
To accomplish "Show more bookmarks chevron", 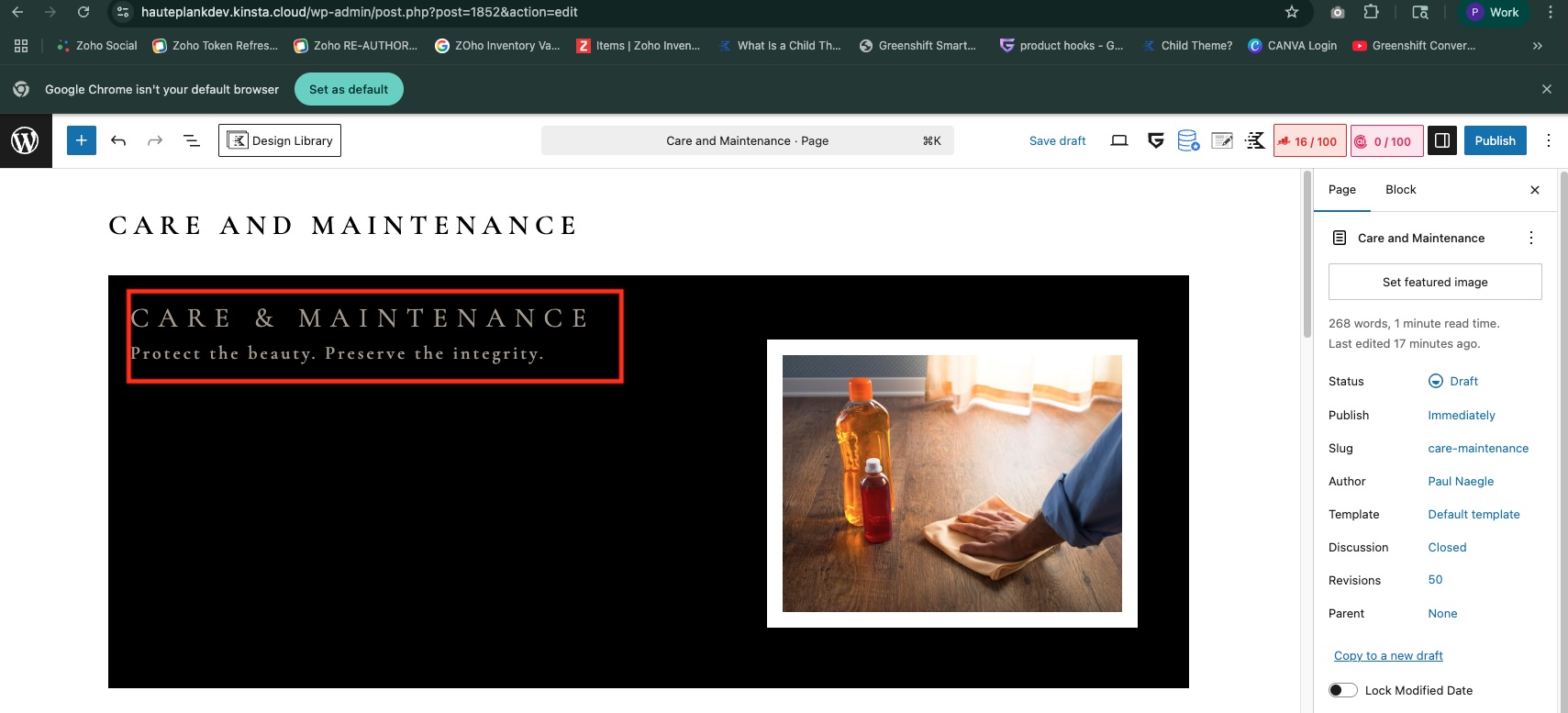I will (x=1538, y=45).
